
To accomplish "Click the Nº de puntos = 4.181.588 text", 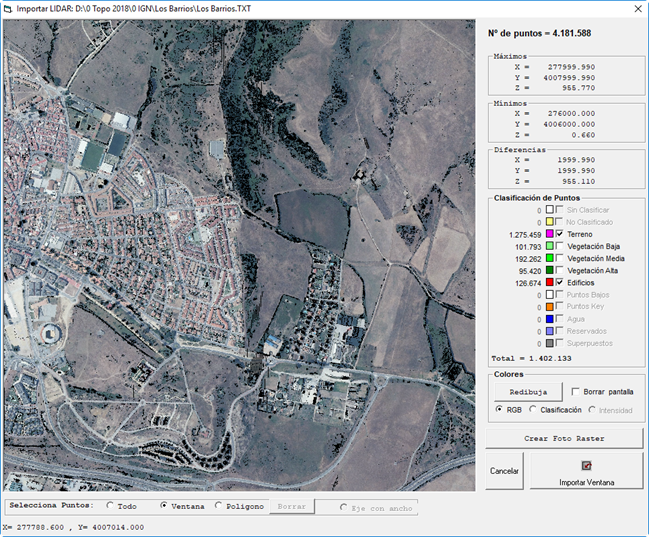I will (539, 34).
